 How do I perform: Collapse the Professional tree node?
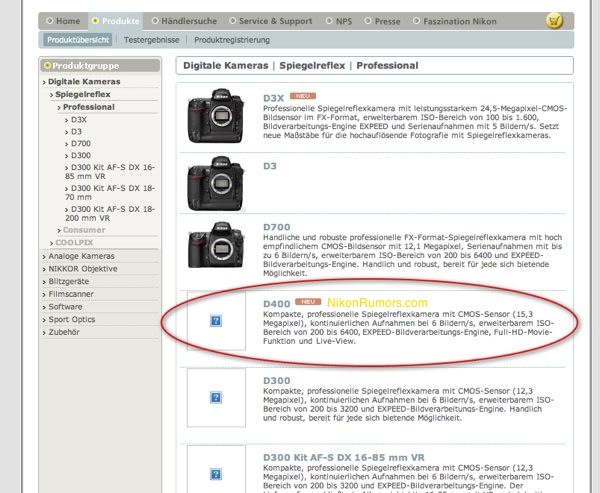click(86, 107)
